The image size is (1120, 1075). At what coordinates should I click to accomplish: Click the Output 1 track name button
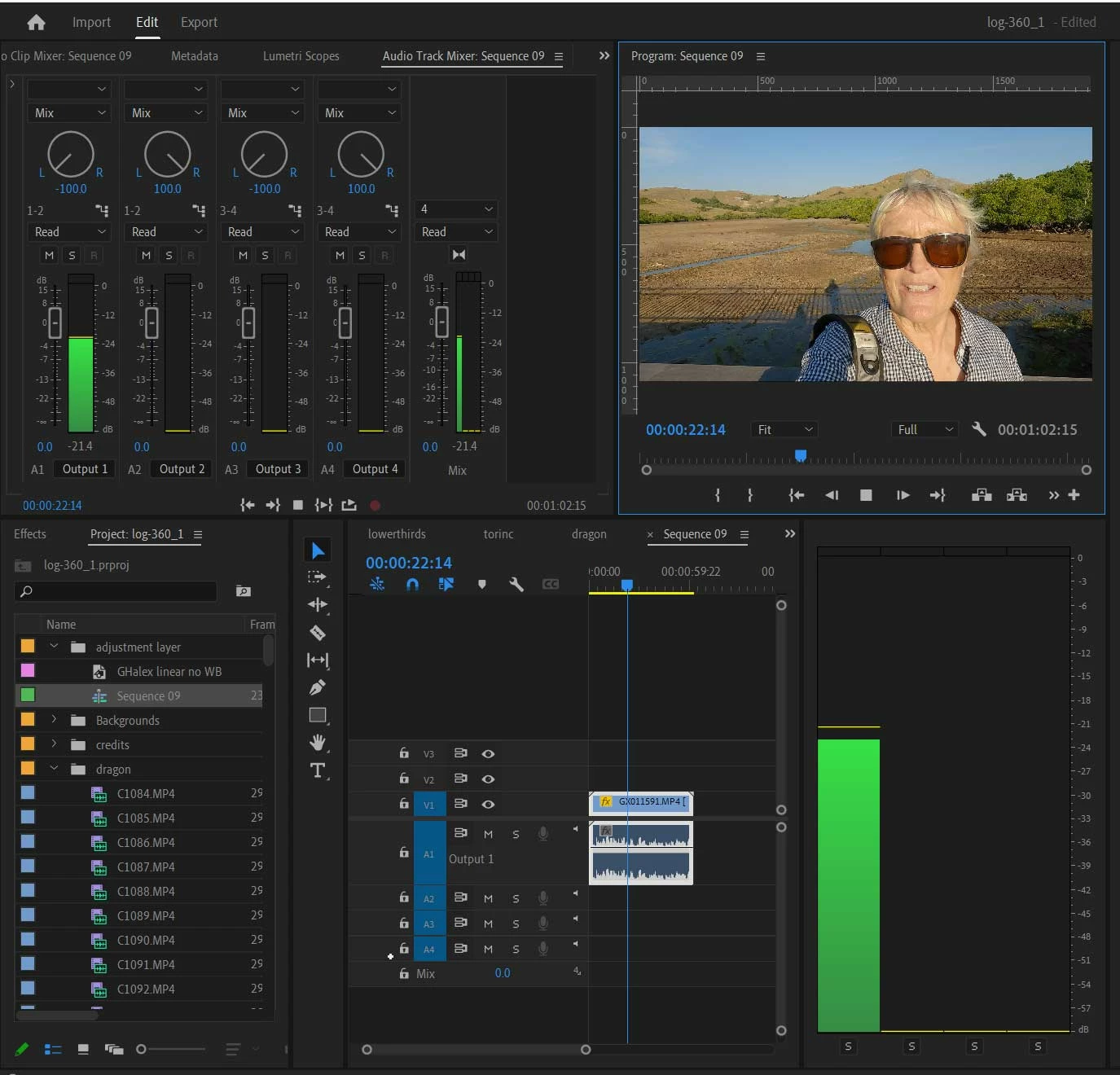click(85, 469)
